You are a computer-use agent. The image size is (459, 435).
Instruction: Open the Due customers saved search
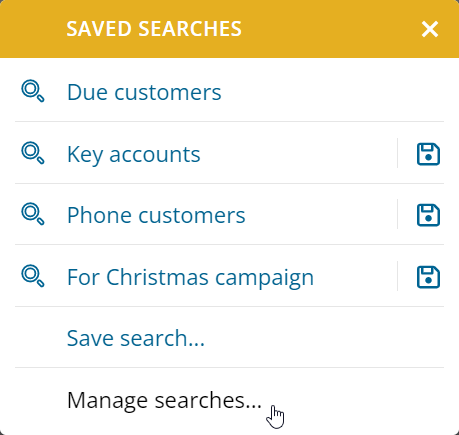[x=144, y=92]
